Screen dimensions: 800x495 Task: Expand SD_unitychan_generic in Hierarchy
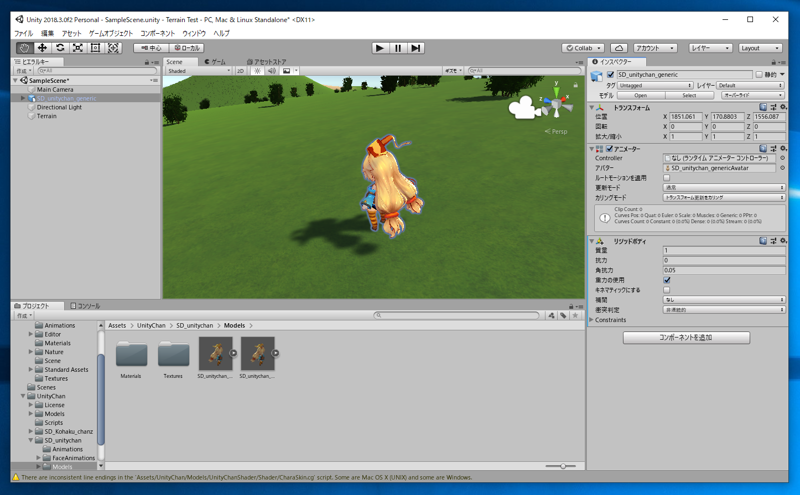coord(23,98)
